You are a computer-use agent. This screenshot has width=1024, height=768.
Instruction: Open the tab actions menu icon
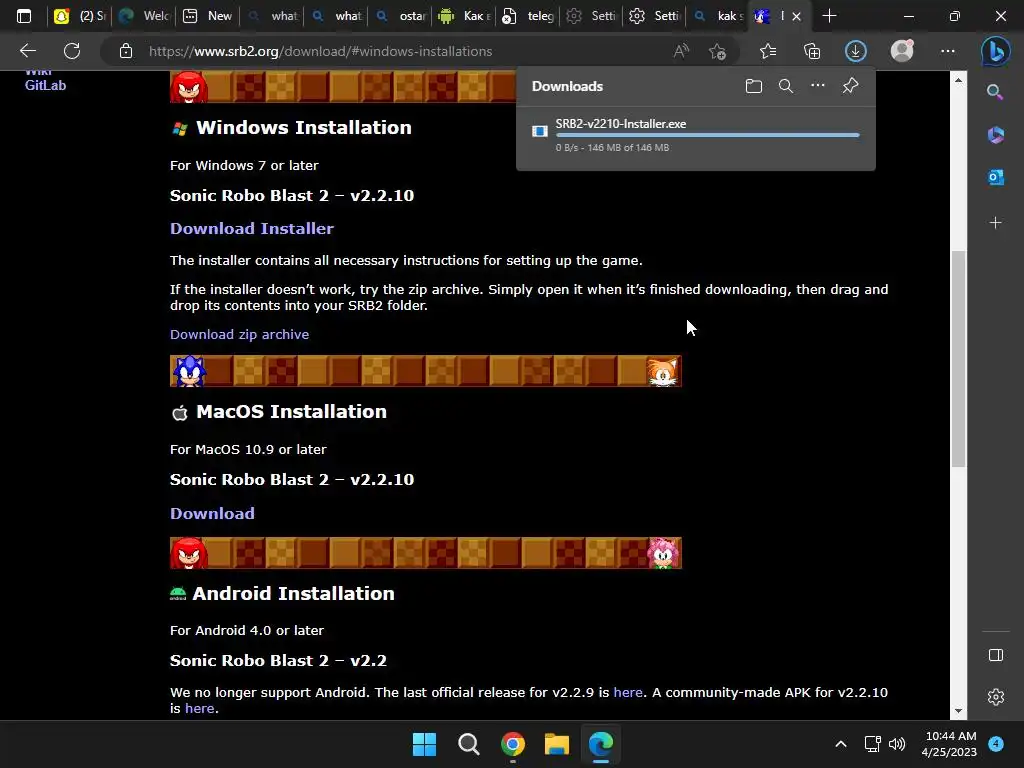(24, 16)
